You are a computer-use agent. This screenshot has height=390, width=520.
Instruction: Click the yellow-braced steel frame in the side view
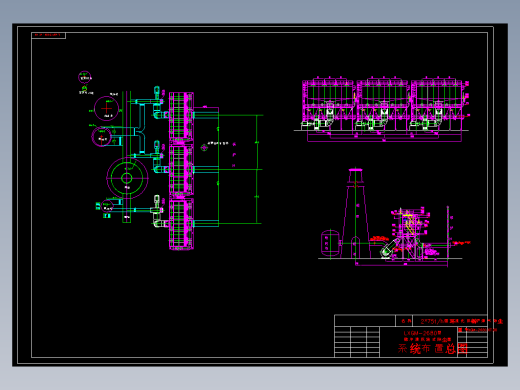408,233
